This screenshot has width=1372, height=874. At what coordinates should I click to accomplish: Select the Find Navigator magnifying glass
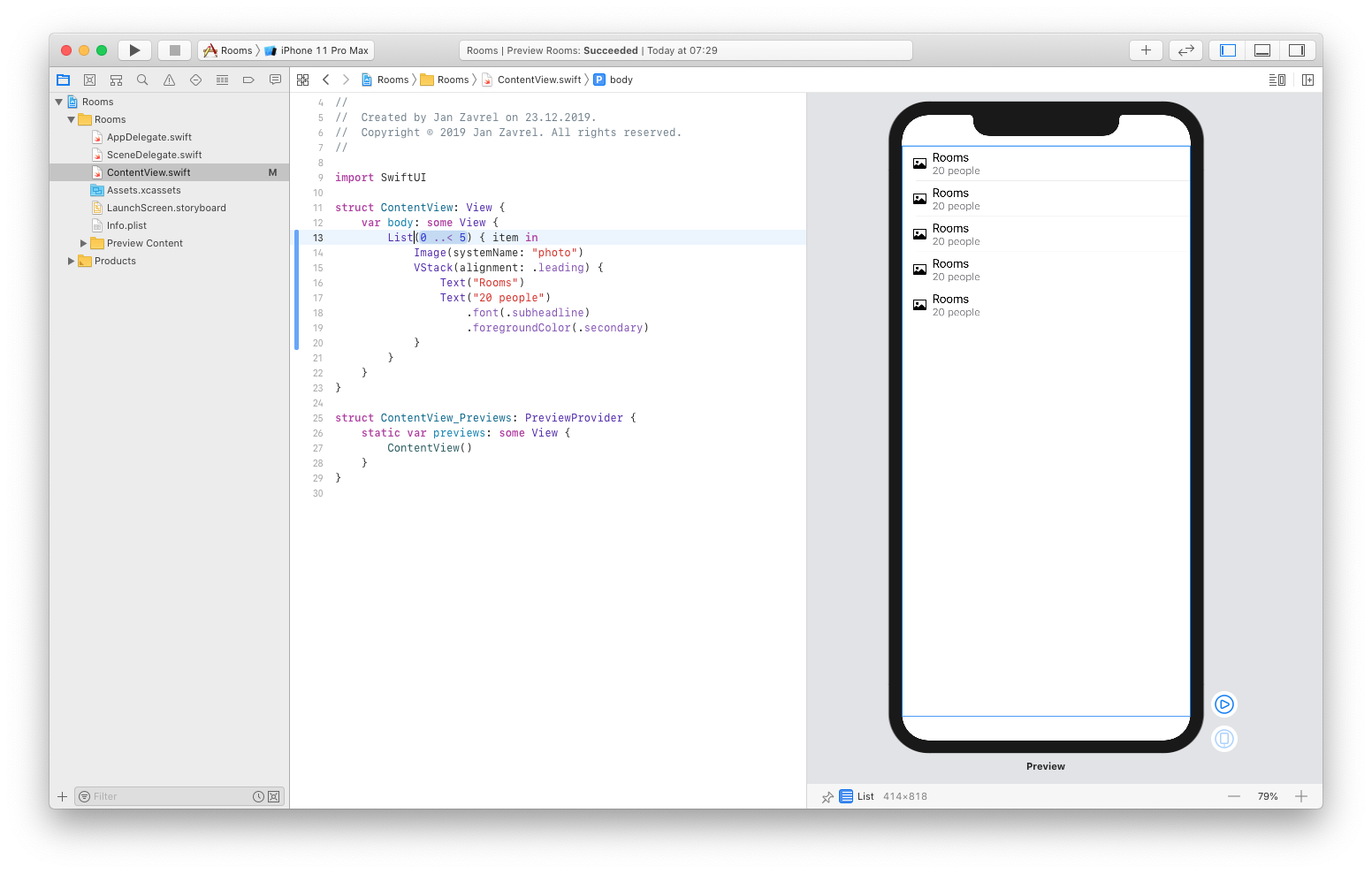pos(142,80)
